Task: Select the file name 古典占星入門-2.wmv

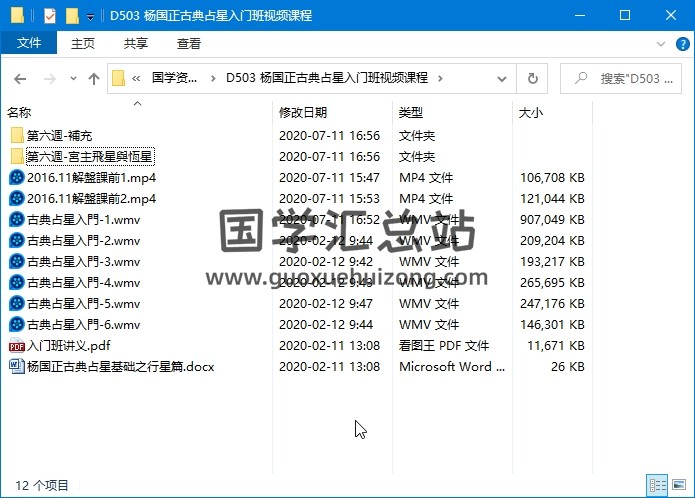Action: pos(83,241)
